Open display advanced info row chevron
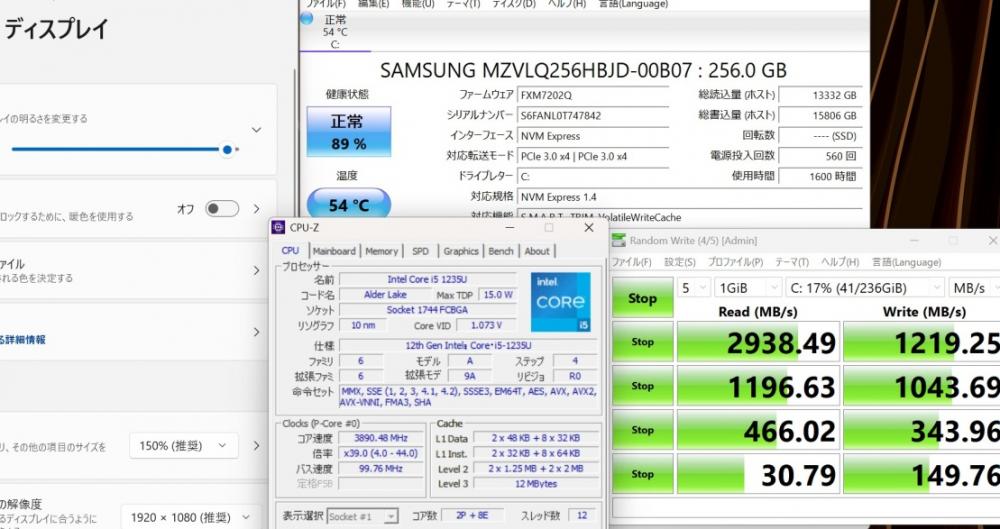 pos(256,332)
